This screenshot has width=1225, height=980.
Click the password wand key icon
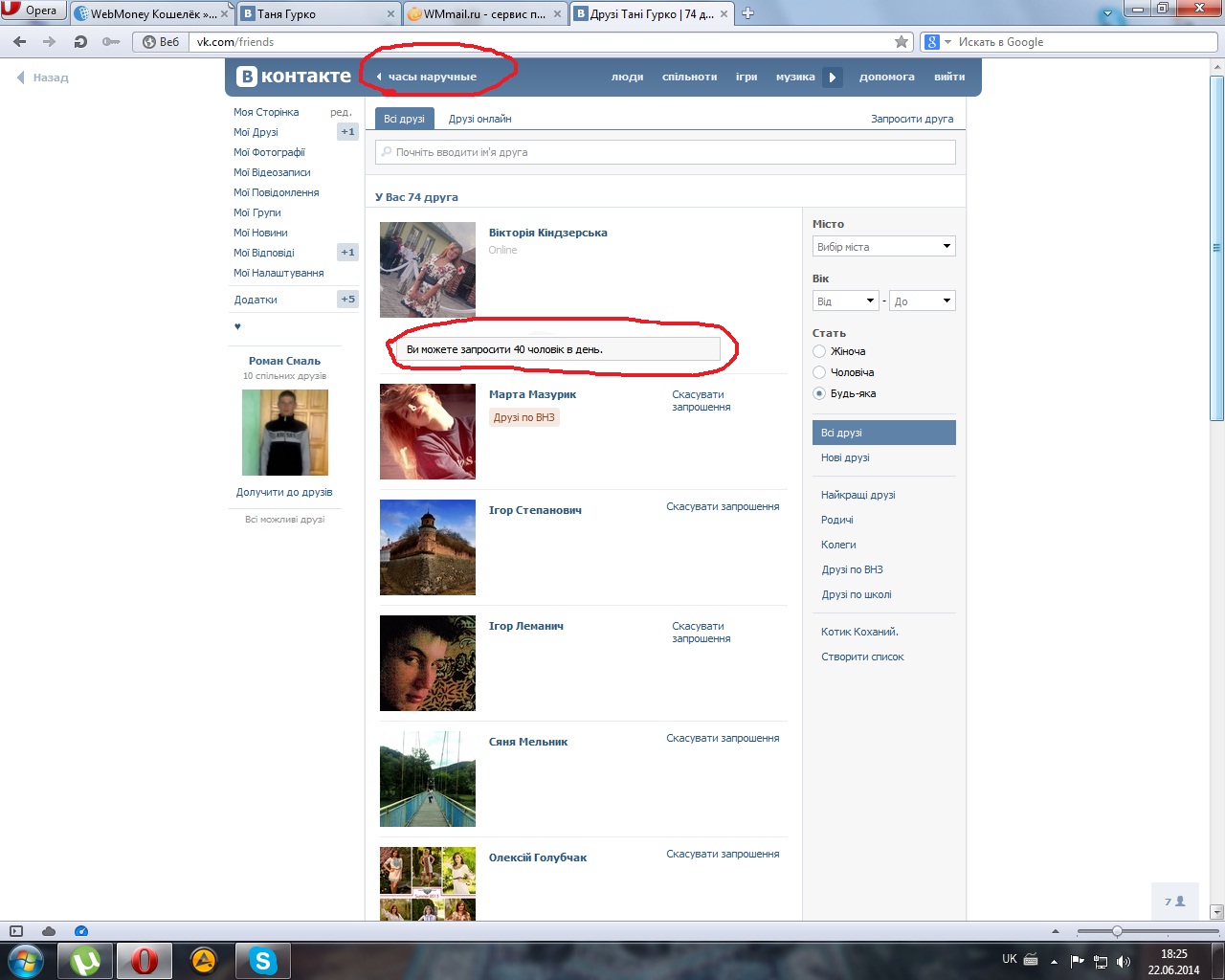[x=111, y=42]
